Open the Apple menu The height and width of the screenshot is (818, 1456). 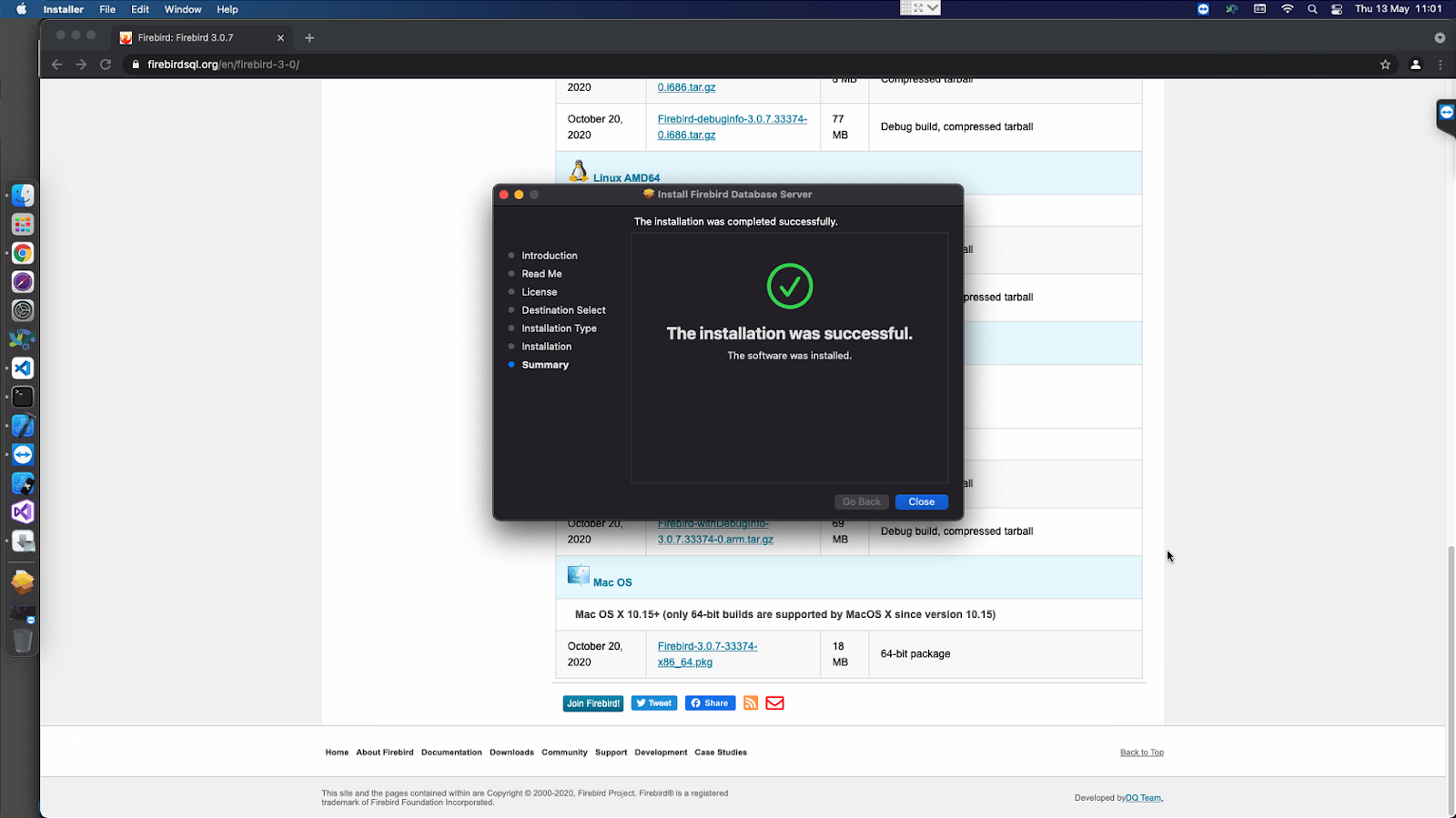pos(22,9)
